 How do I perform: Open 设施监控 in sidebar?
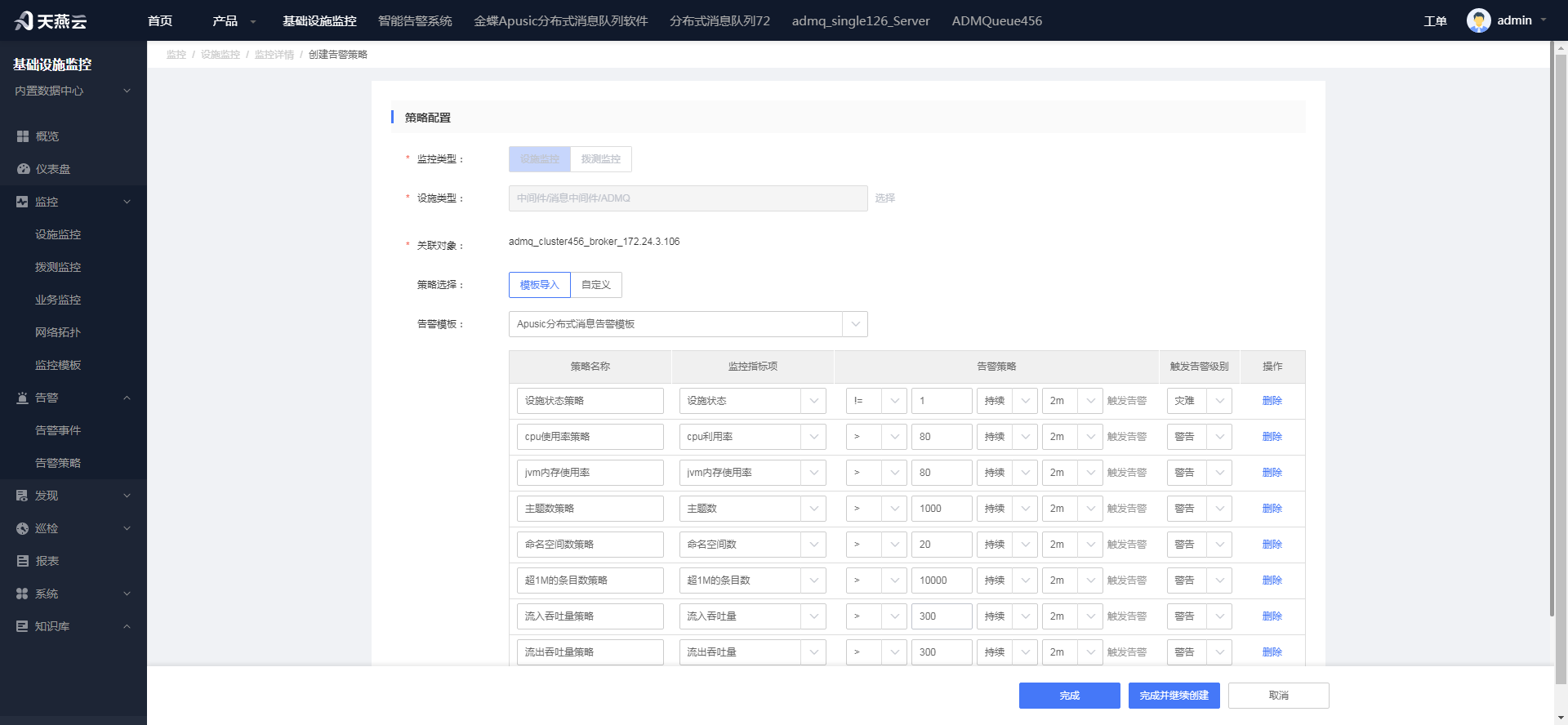click(x=58, y=234)
